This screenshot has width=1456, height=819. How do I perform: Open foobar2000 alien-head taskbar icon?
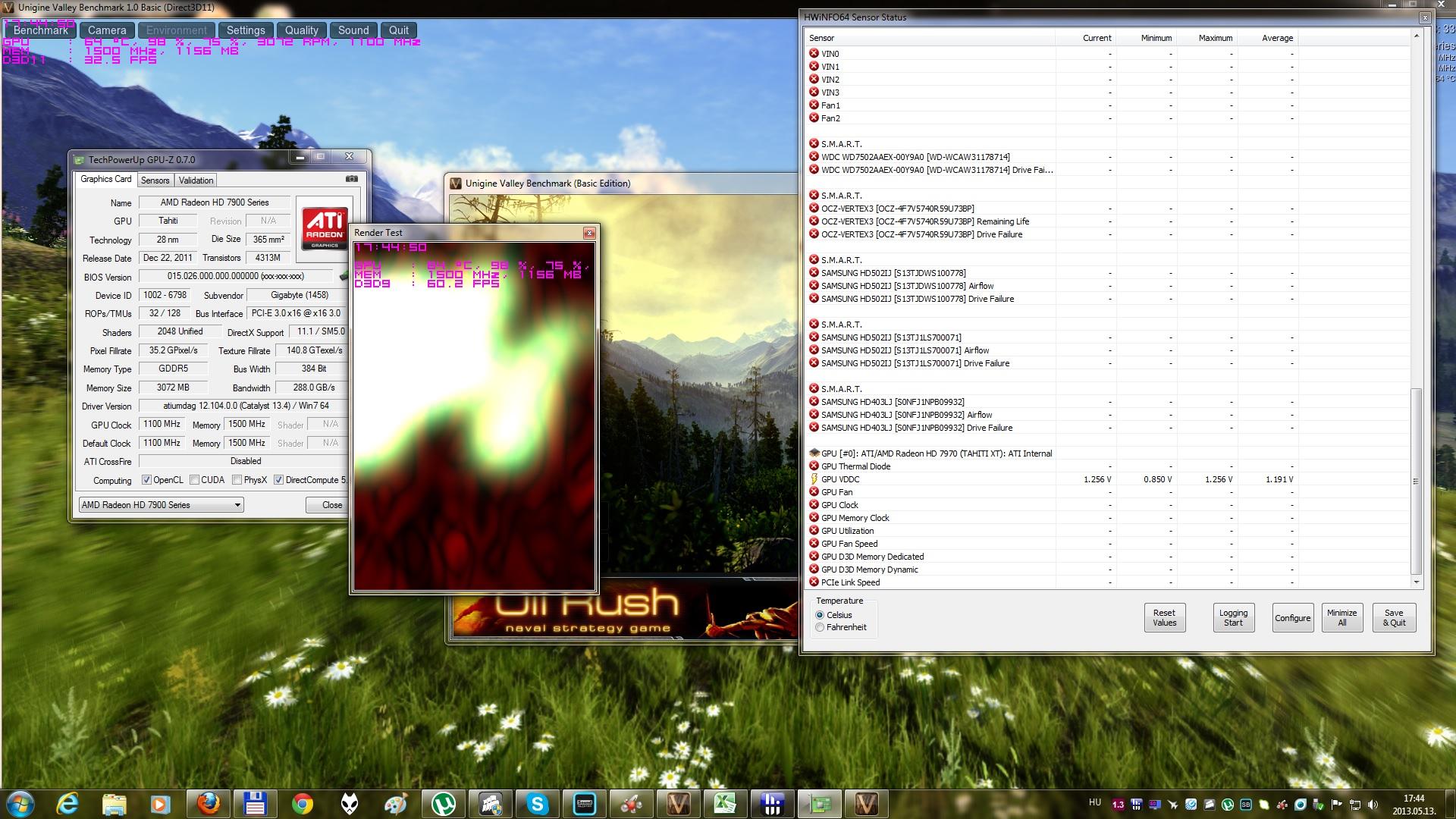(349, 803)
